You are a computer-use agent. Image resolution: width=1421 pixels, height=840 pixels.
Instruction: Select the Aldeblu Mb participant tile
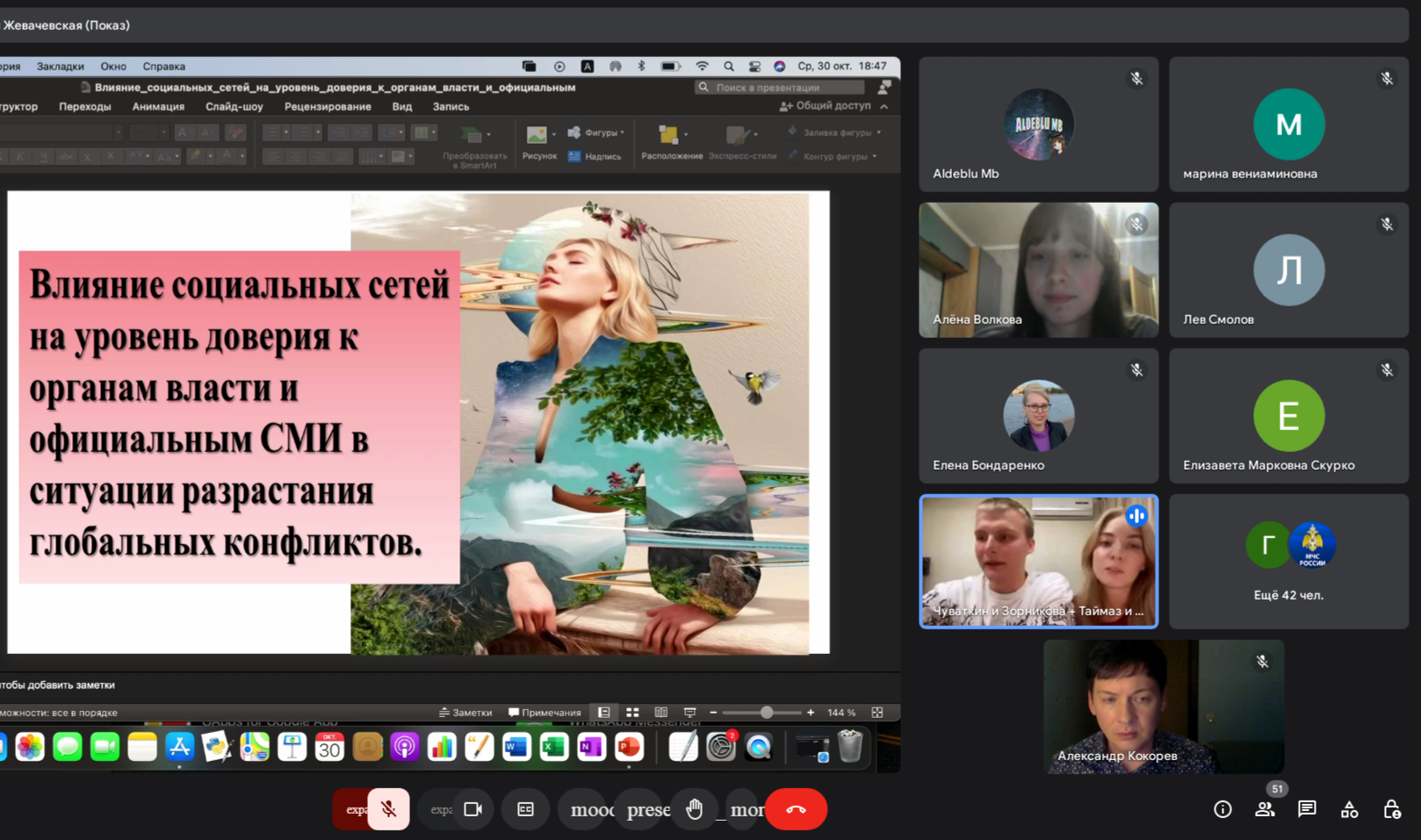click(1038, 124)
